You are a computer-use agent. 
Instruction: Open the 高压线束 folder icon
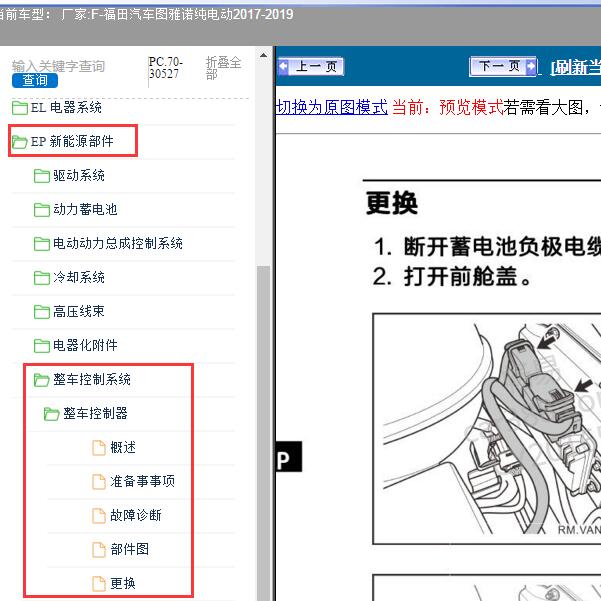click(42, 312)
